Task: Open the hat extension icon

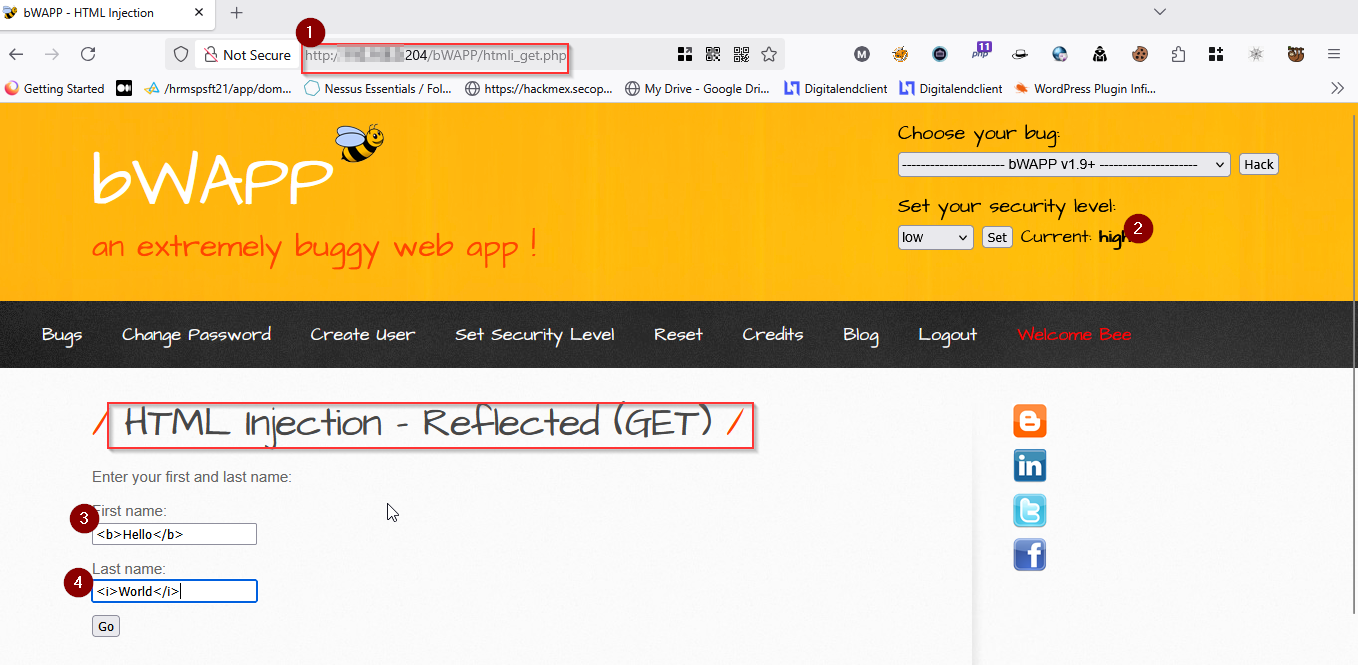Action: coord(1020,54)
